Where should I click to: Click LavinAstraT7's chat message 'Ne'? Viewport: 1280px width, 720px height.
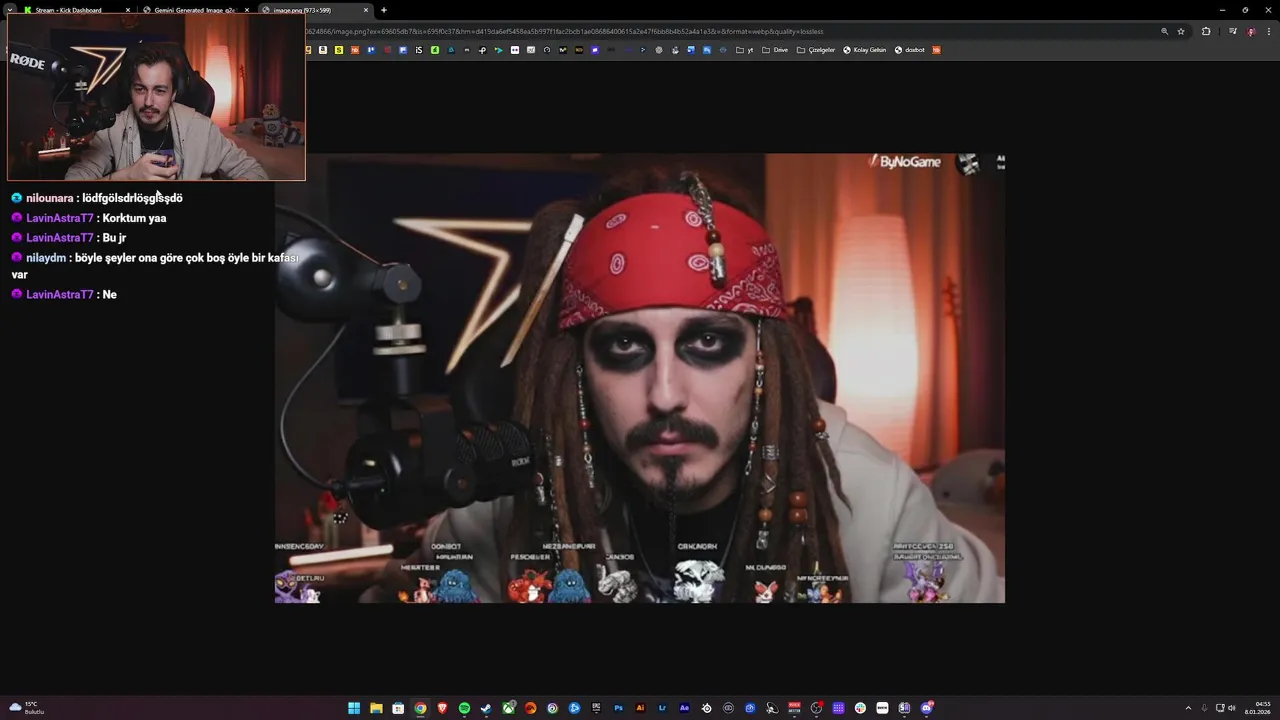point(109,295)
